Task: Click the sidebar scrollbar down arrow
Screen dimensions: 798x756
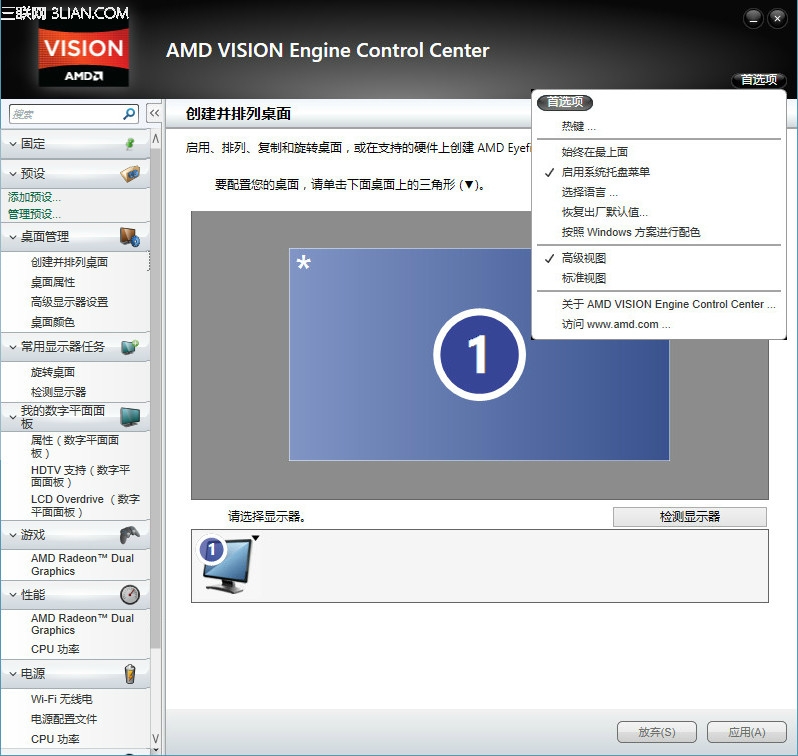Action: (156, 738)
